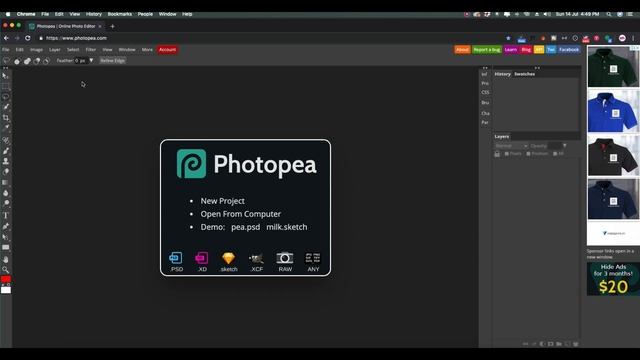Collapse the History panel column using its arrows
The height and width of the screenshot is (360, 640).
click(537, 68)
